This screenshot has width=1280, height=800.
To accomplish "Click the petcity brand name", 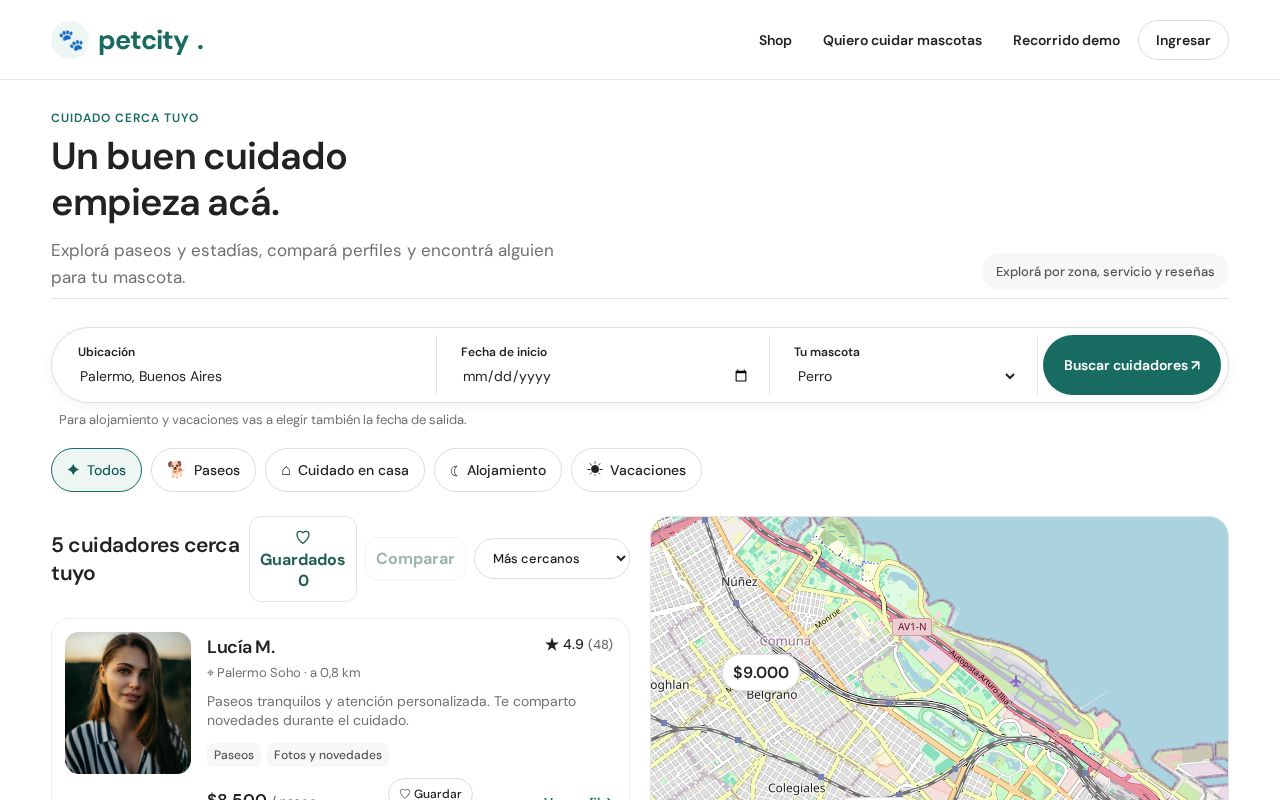I will 151,40.
